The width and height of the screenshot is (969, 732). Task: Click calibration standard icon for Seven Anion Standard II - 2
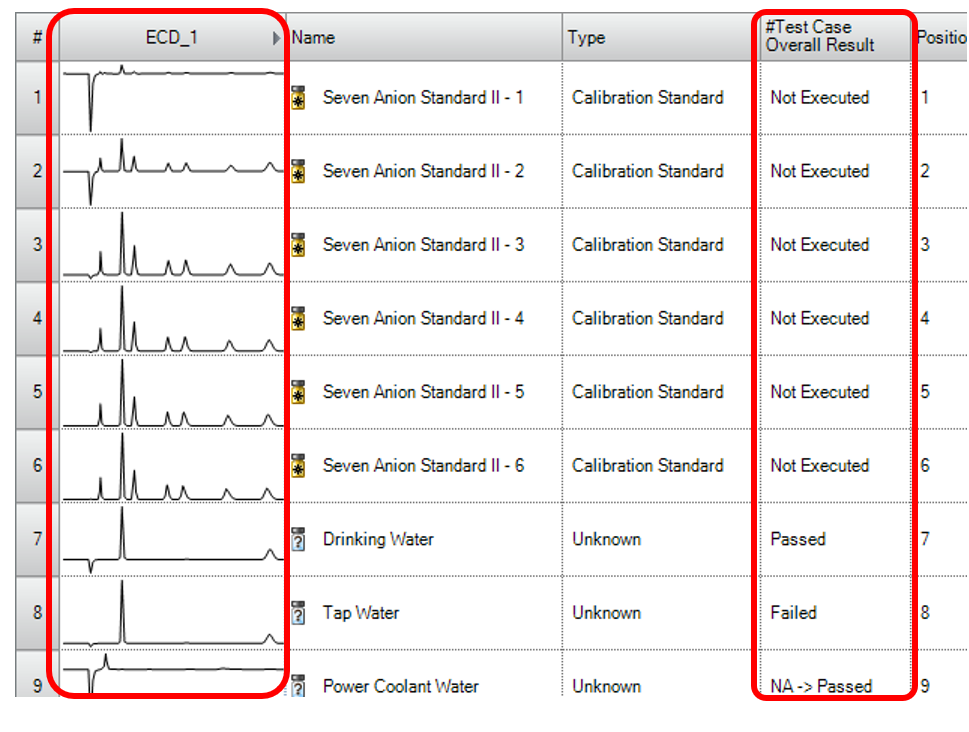[297, 172]
